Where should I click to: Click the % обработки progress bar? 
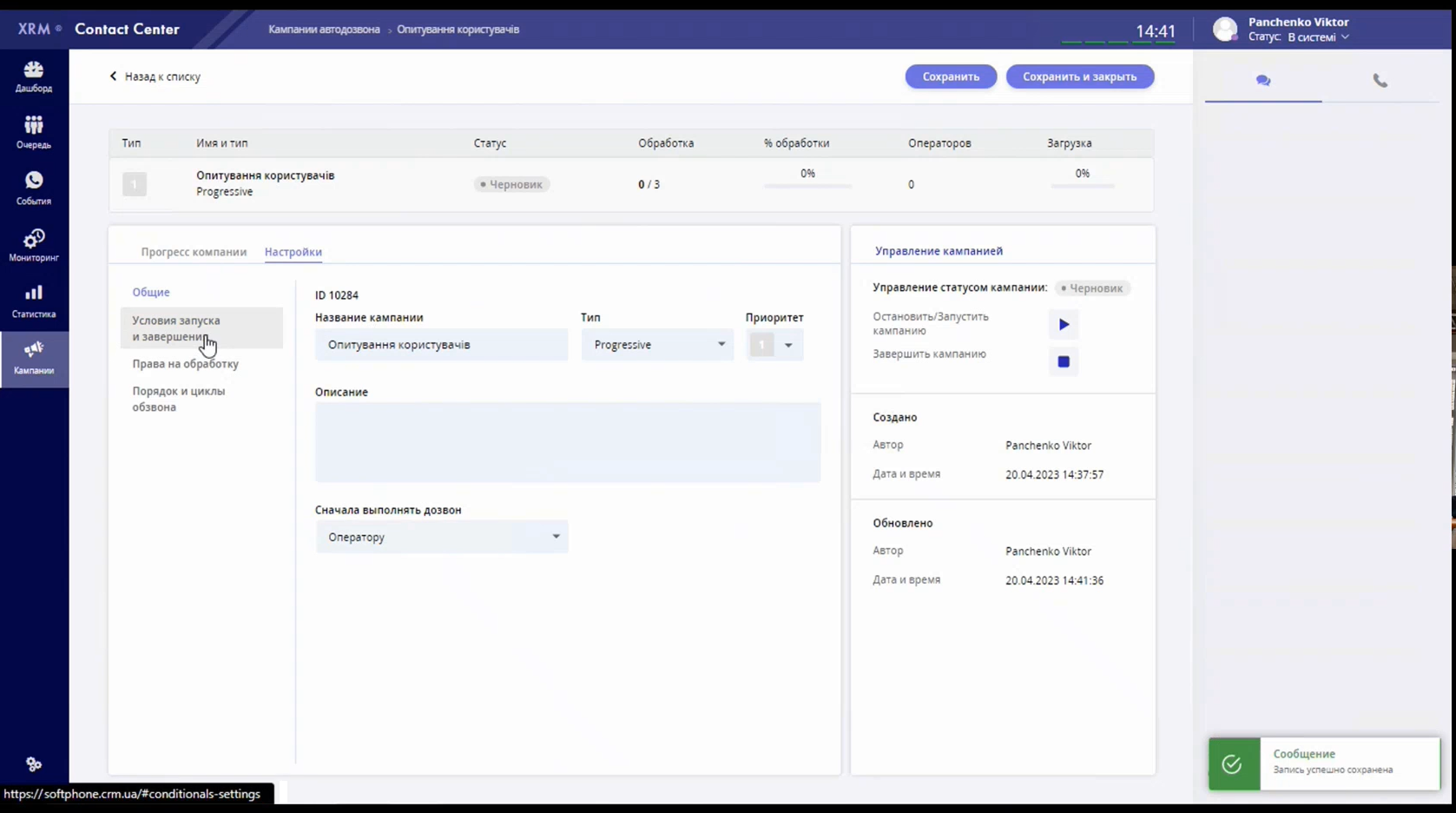[x=807, y=186]
